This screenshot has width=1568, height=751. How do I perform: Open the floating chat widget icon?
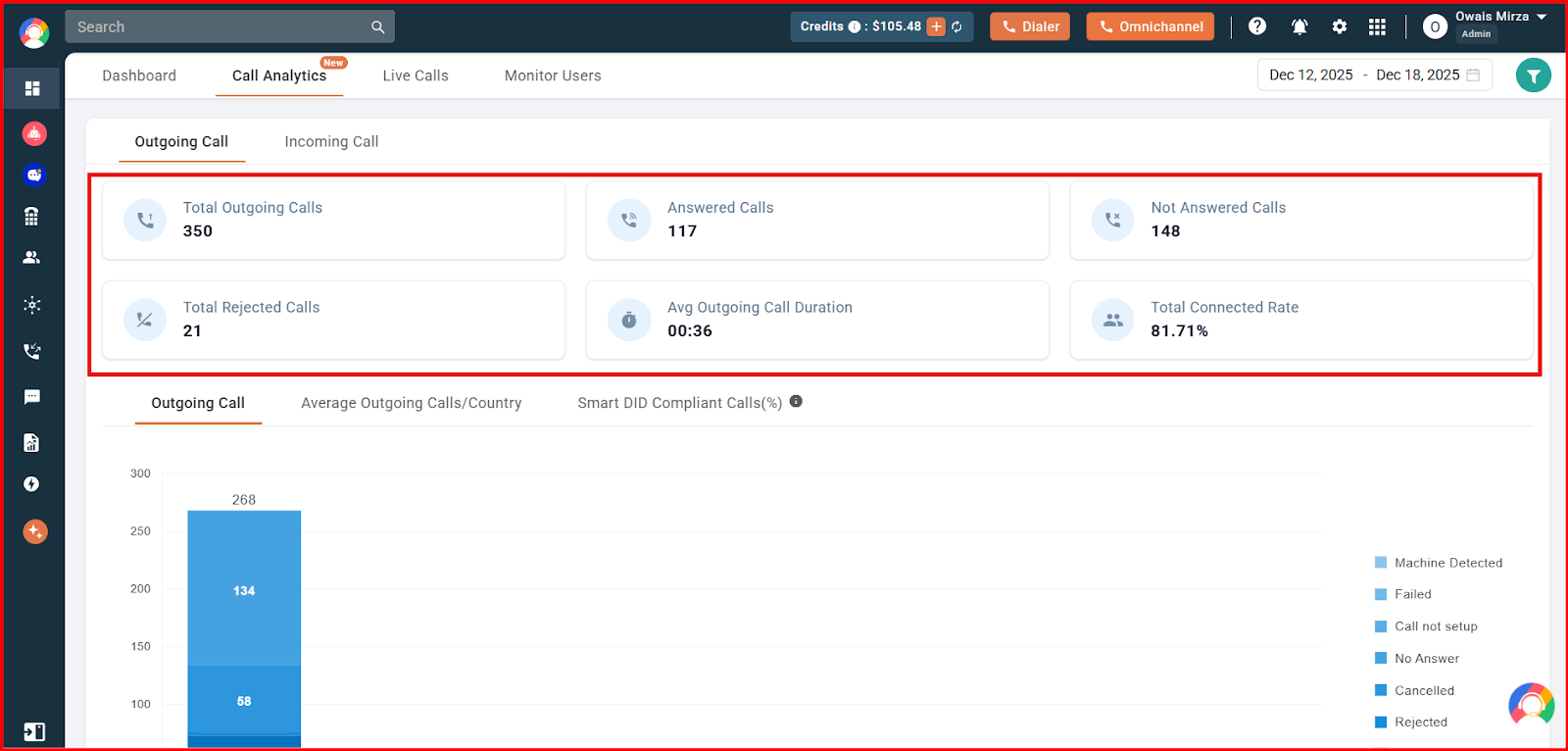tap(1531, 705)
